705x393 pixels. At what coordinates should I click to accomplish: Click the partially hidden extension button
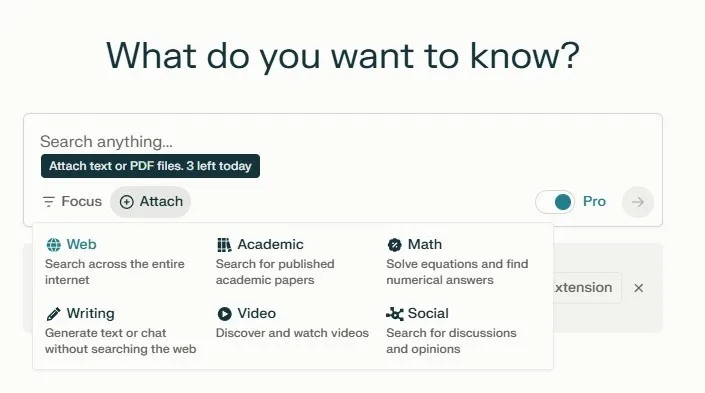click(x=587, y=288)
